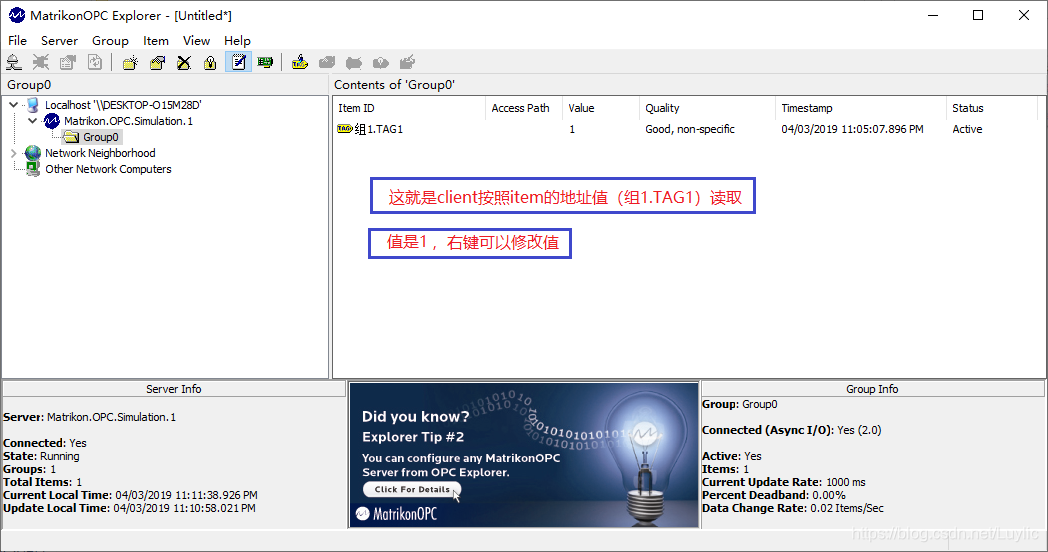This screenshot has height=552, width=1048.
Task: Sort by Timestamp column header
Action: [x=861, y=108]
